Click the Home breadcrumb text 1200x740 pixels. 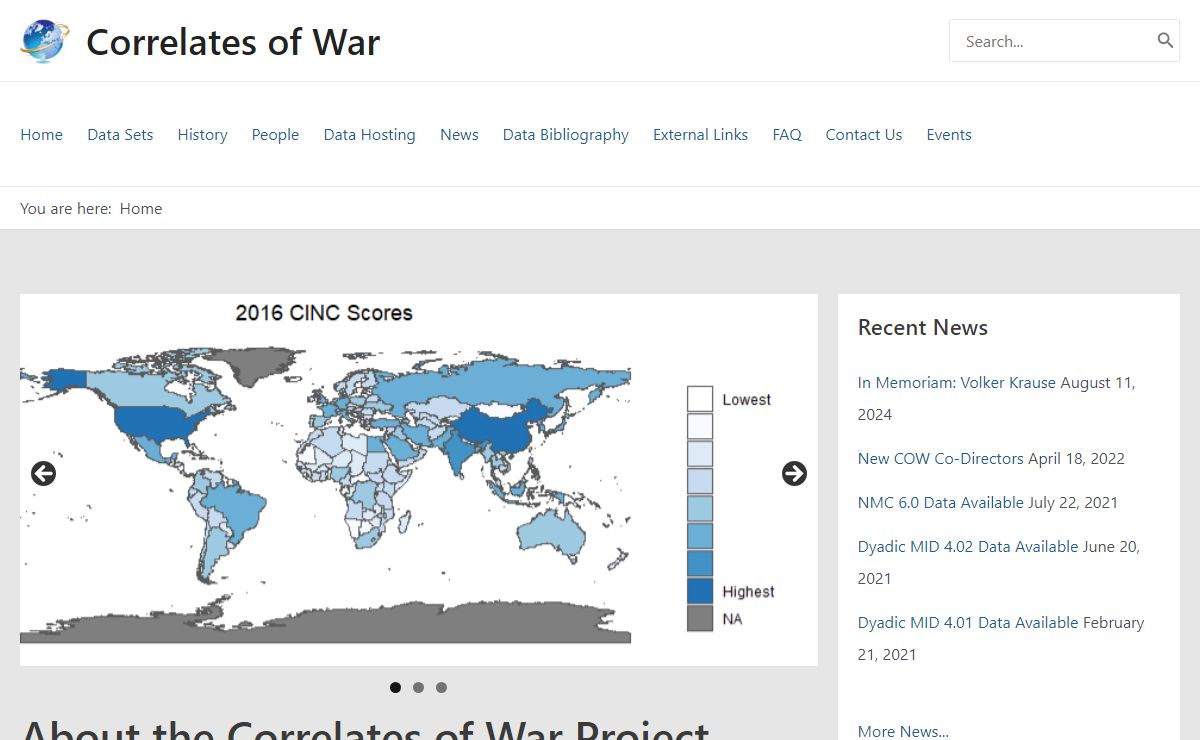click(141, 208)
